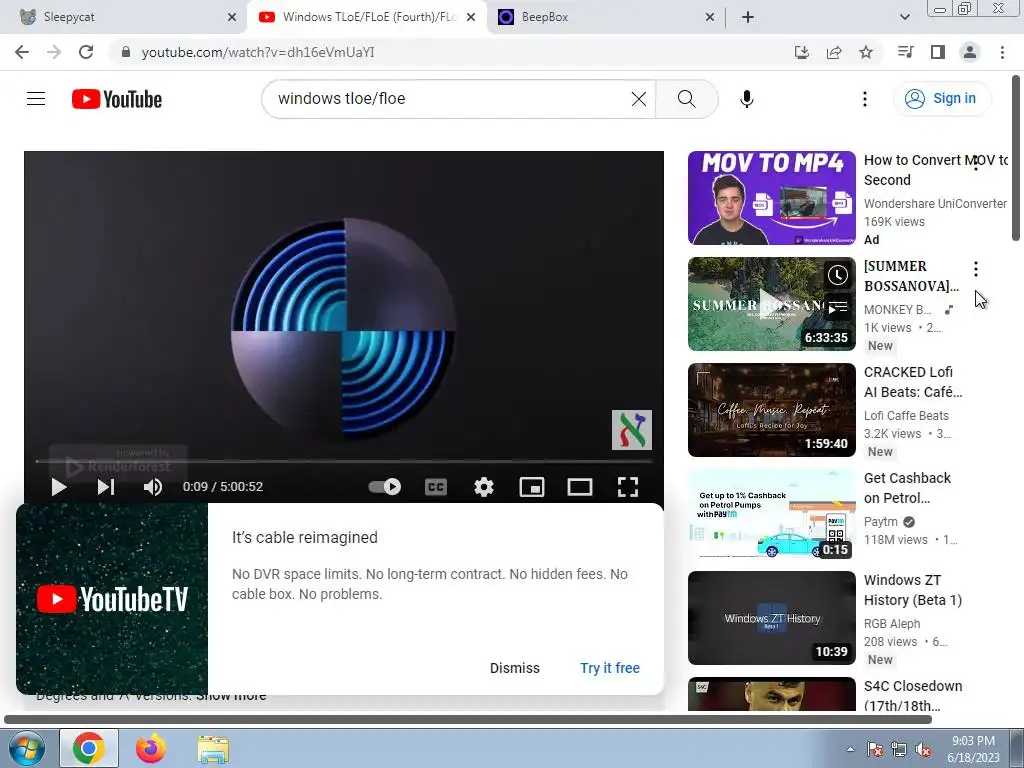The height and width of the screenshot is (768, 1024).
Task: Bookmark this page with star
Action: (x=866, y=52)
